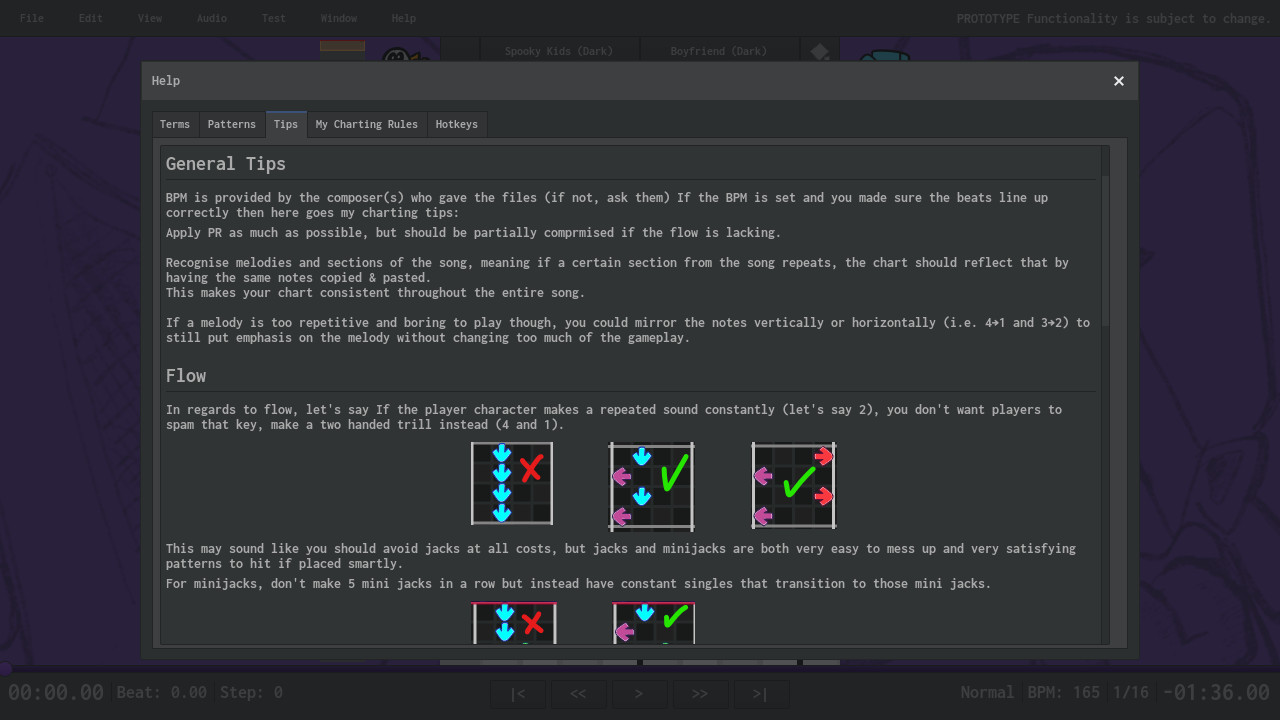
Task: Click the rewind button
Action: pos(578,694)
